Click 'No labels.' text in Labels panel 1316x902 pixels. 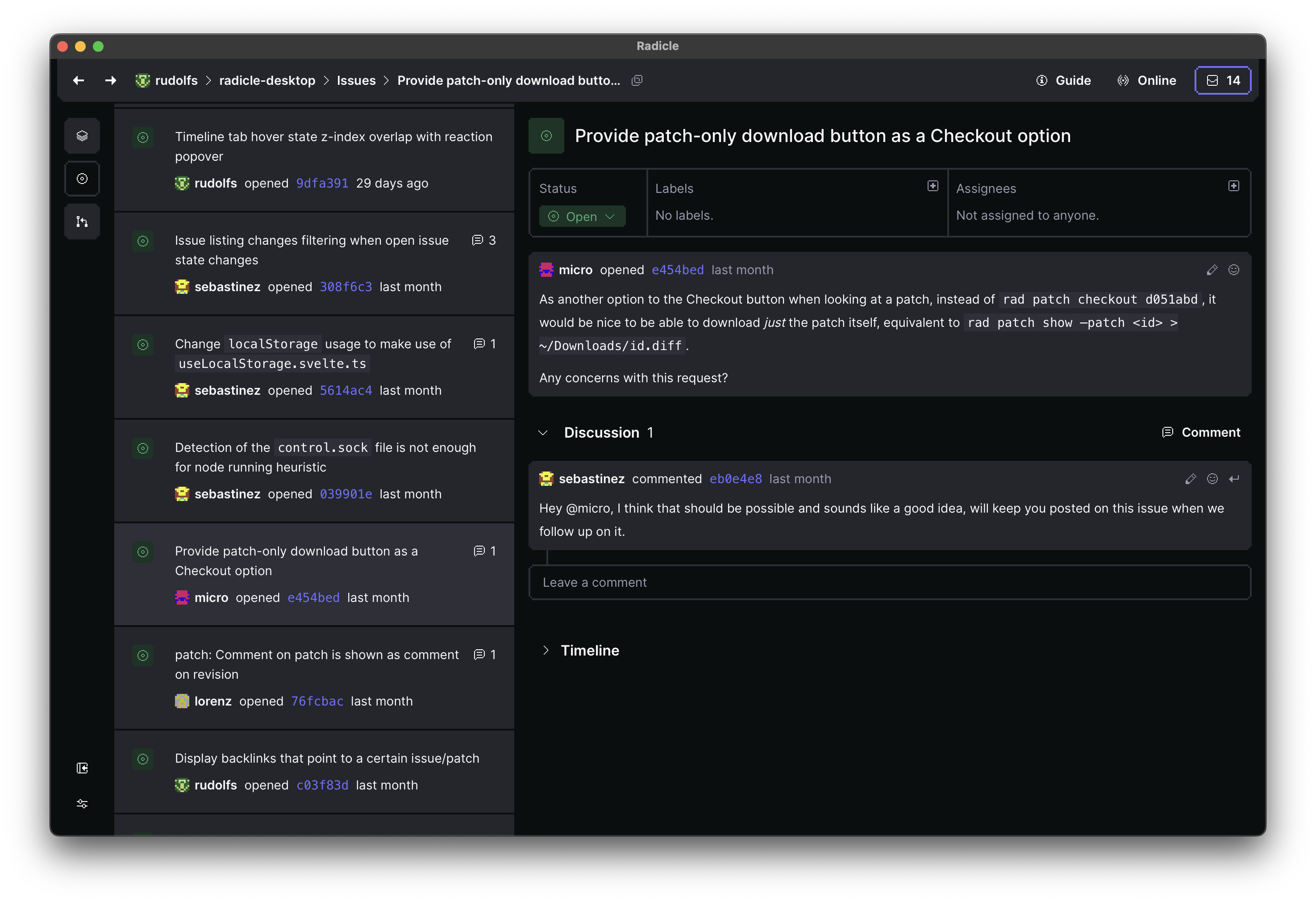[x=684, y=215]
